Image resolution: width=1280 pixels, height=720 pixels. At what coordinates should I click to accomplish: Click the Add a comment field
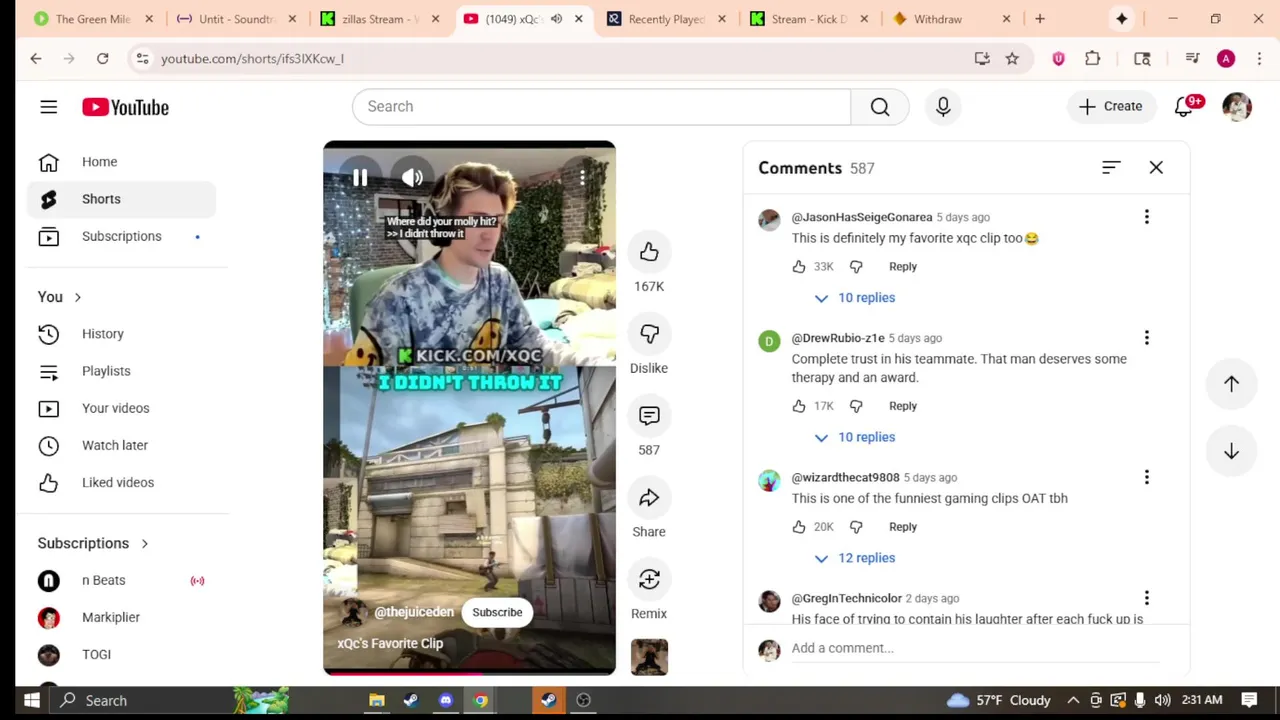[x=975, y=648]
